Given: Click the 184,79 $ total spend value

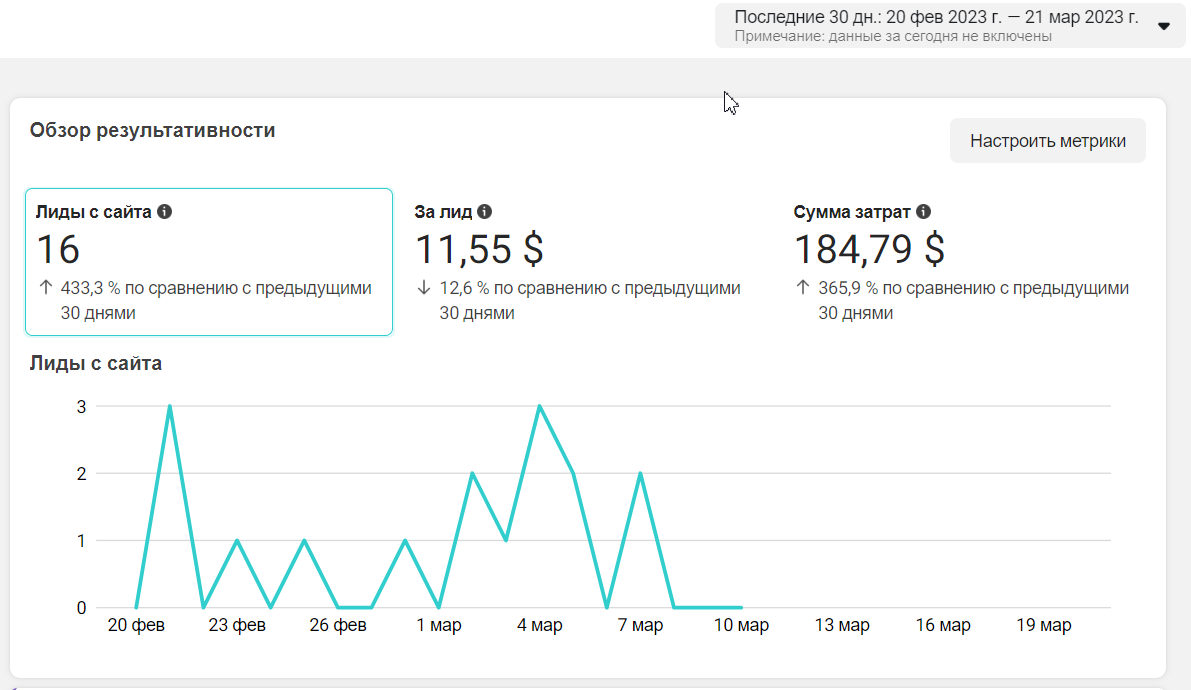Looking at the screenshot, I should (x=869, y=249).
